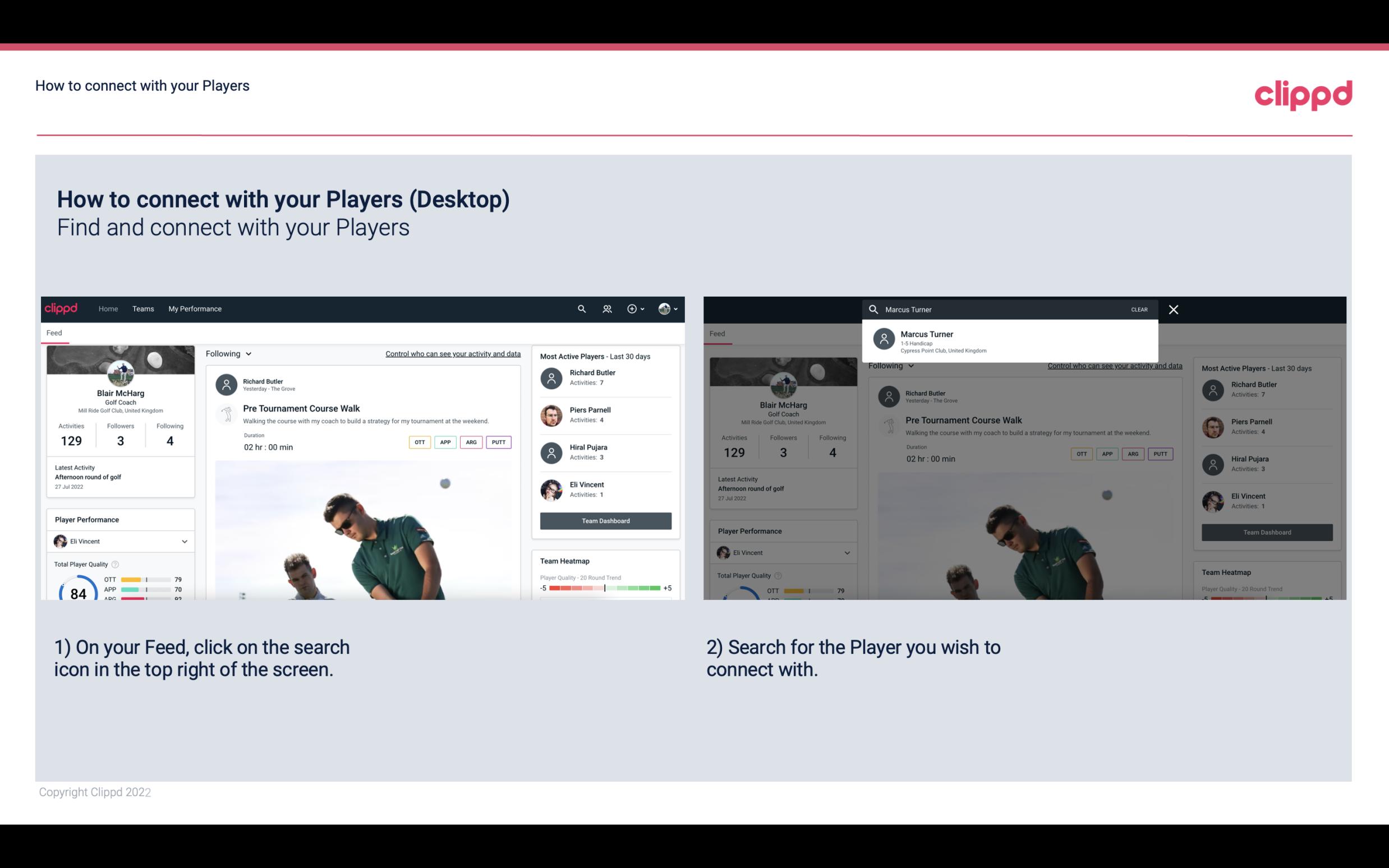Click the PUTT performance category icon
Image resolution: width=1389 pixels, height=868 pixels.
[497, 442]
